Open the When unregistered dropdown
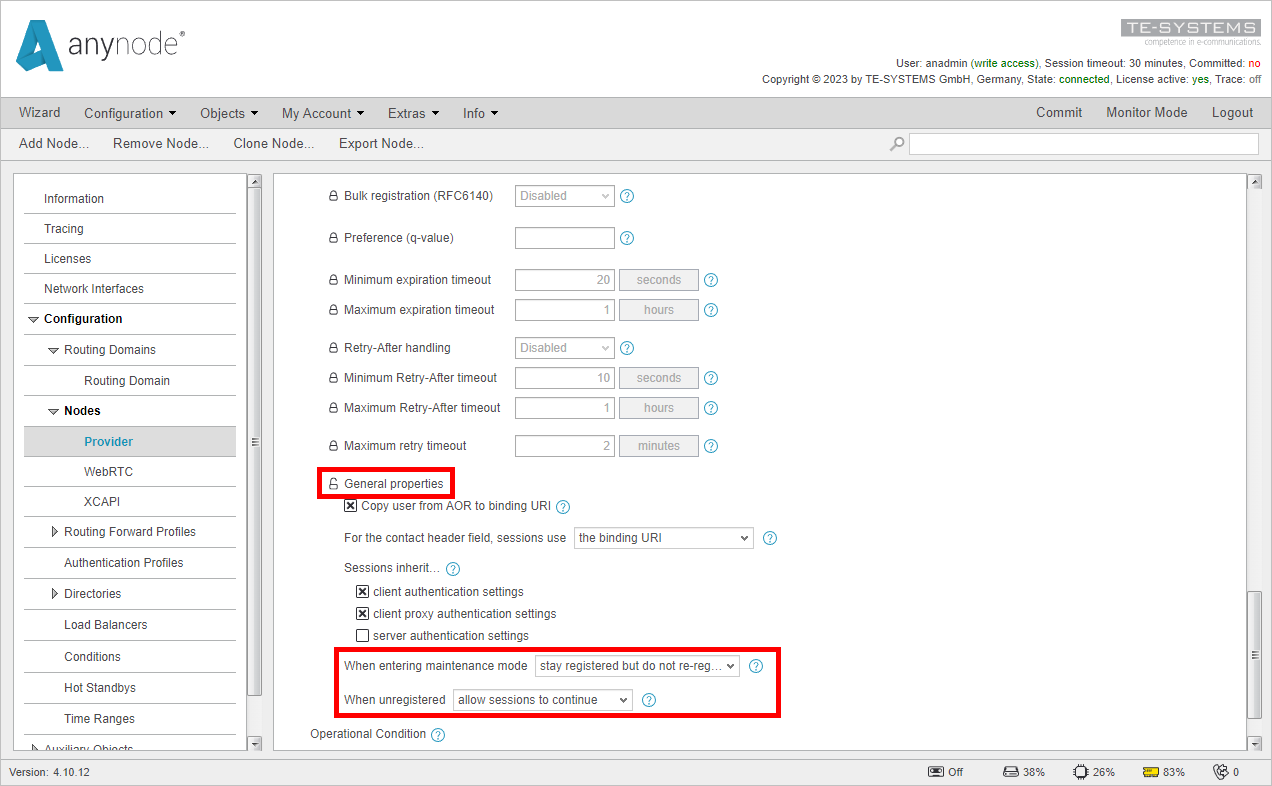This screenshot has width=1272, height=786. pyautogui.click(x=541, y=700)
